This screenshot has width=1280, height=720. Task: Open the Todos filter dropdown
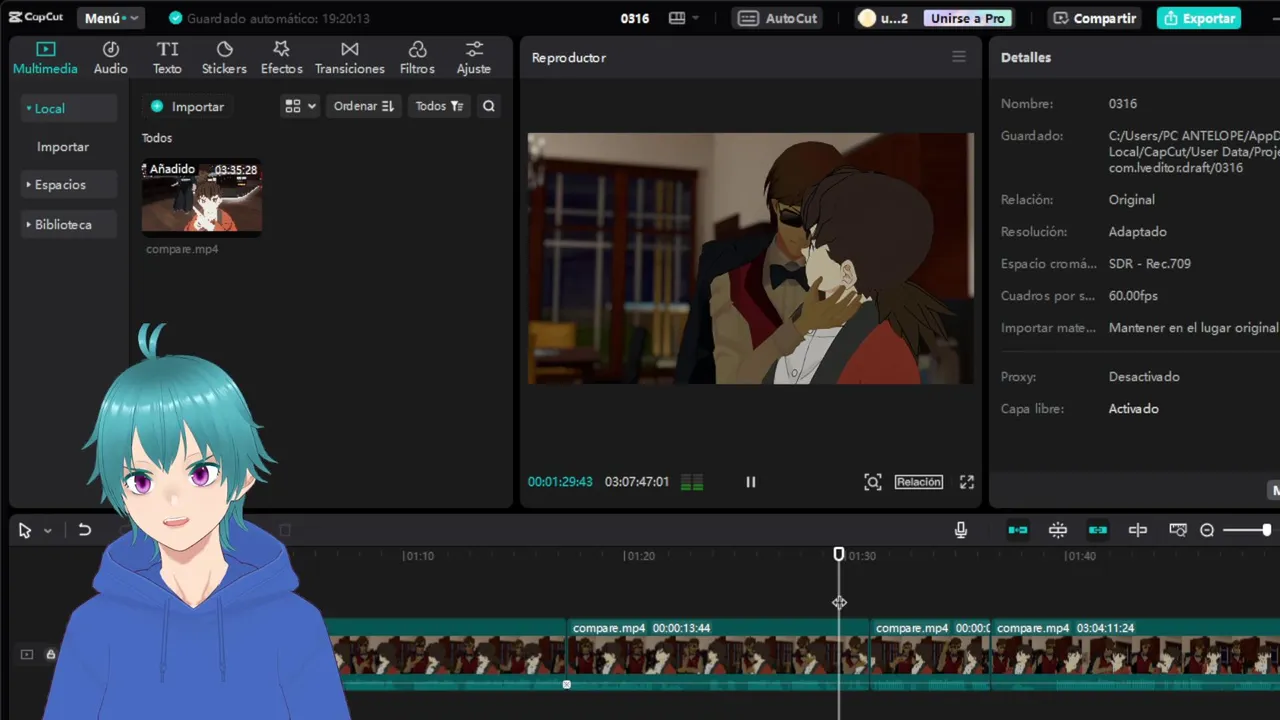click(x=439, y=106)
